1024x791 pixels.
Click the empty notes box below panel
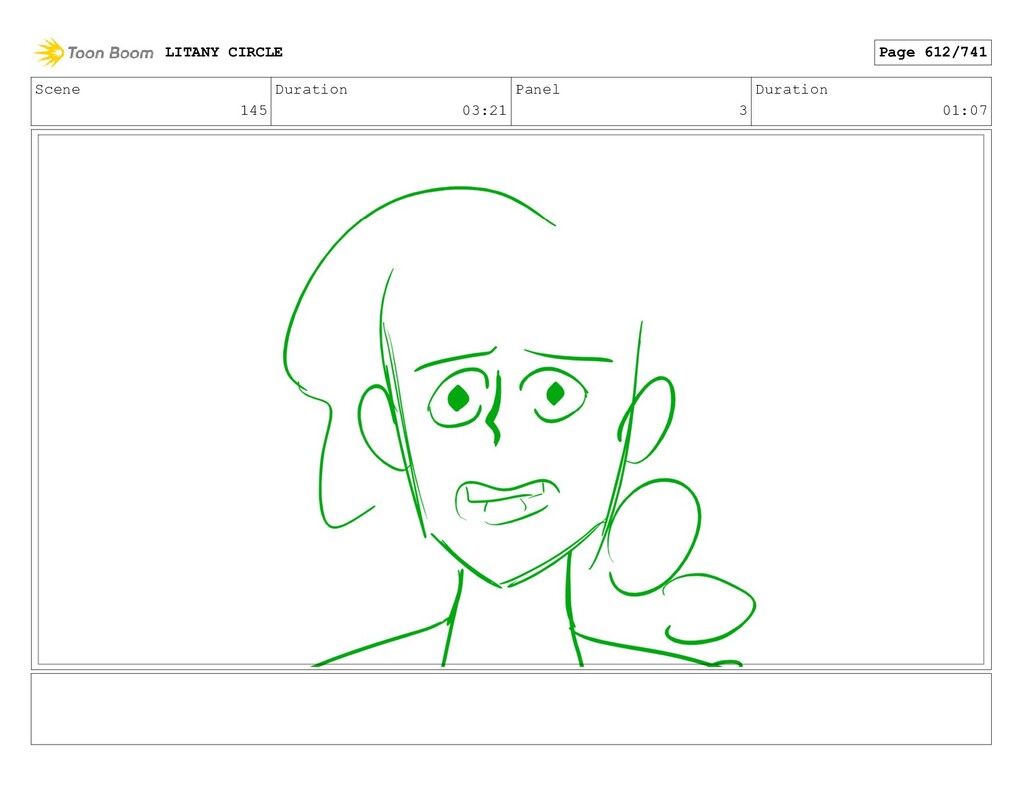[511, 709]
